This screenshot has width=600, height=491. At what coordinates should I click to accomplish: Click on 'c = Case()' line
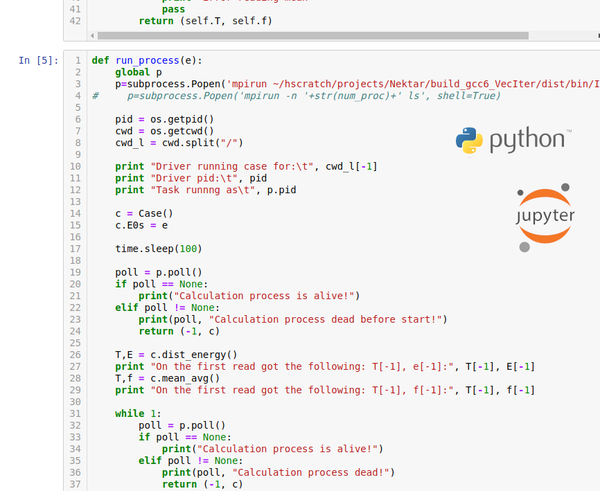(x=144, y=214)
